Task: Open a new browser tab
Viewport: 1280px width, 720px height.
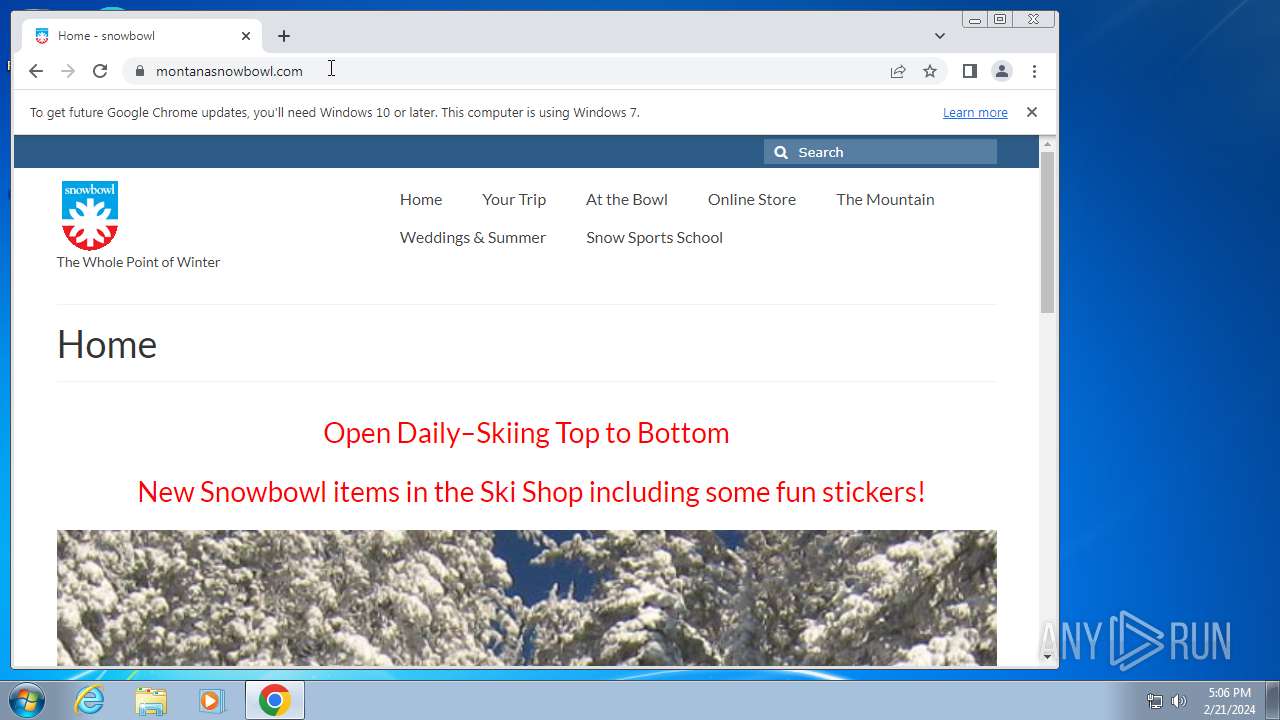Action: 284,36
